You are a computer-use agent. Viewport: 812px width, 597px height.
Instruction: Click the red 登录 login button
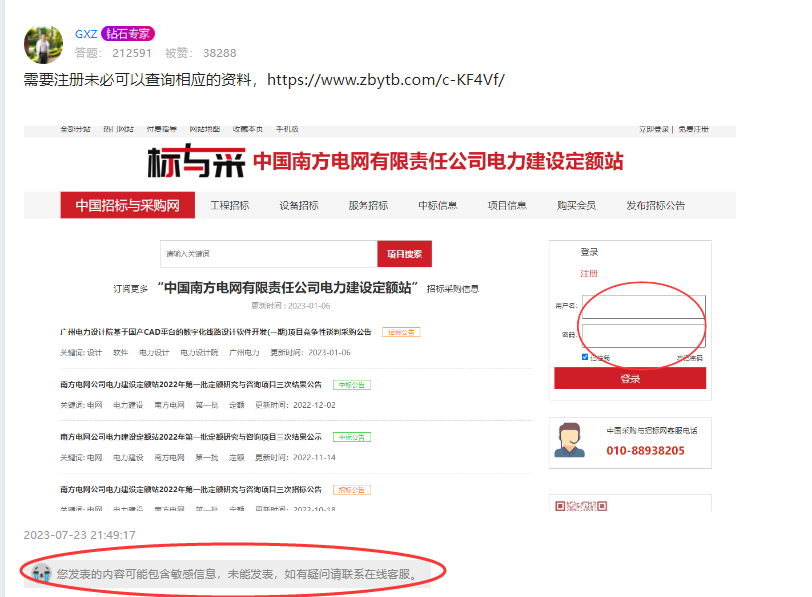[630, 378]
